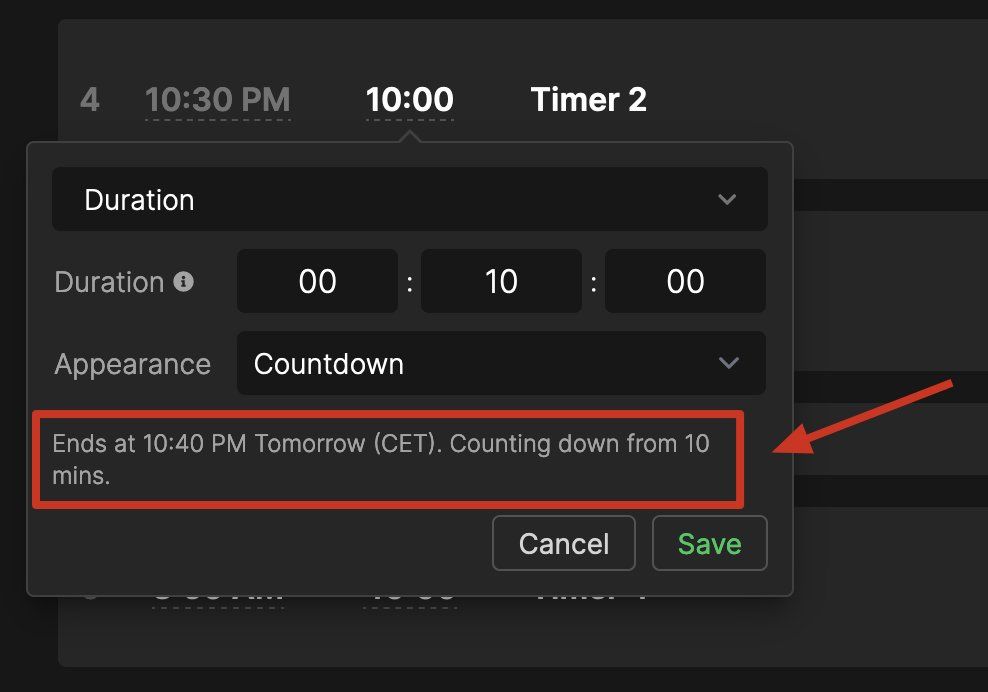This screenshot has width=988, height=692.
Task: Click the Appearance field label
Action: click(x=132, y=364)
